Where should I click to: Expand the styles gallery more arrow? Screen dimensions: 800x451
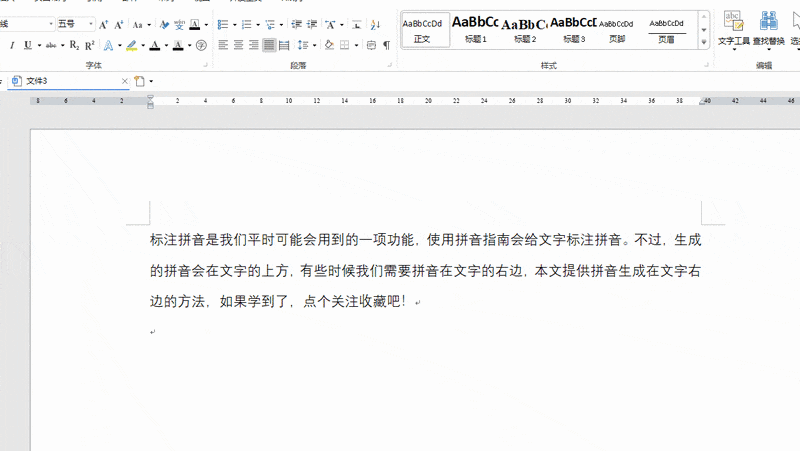tap(704, 42)
